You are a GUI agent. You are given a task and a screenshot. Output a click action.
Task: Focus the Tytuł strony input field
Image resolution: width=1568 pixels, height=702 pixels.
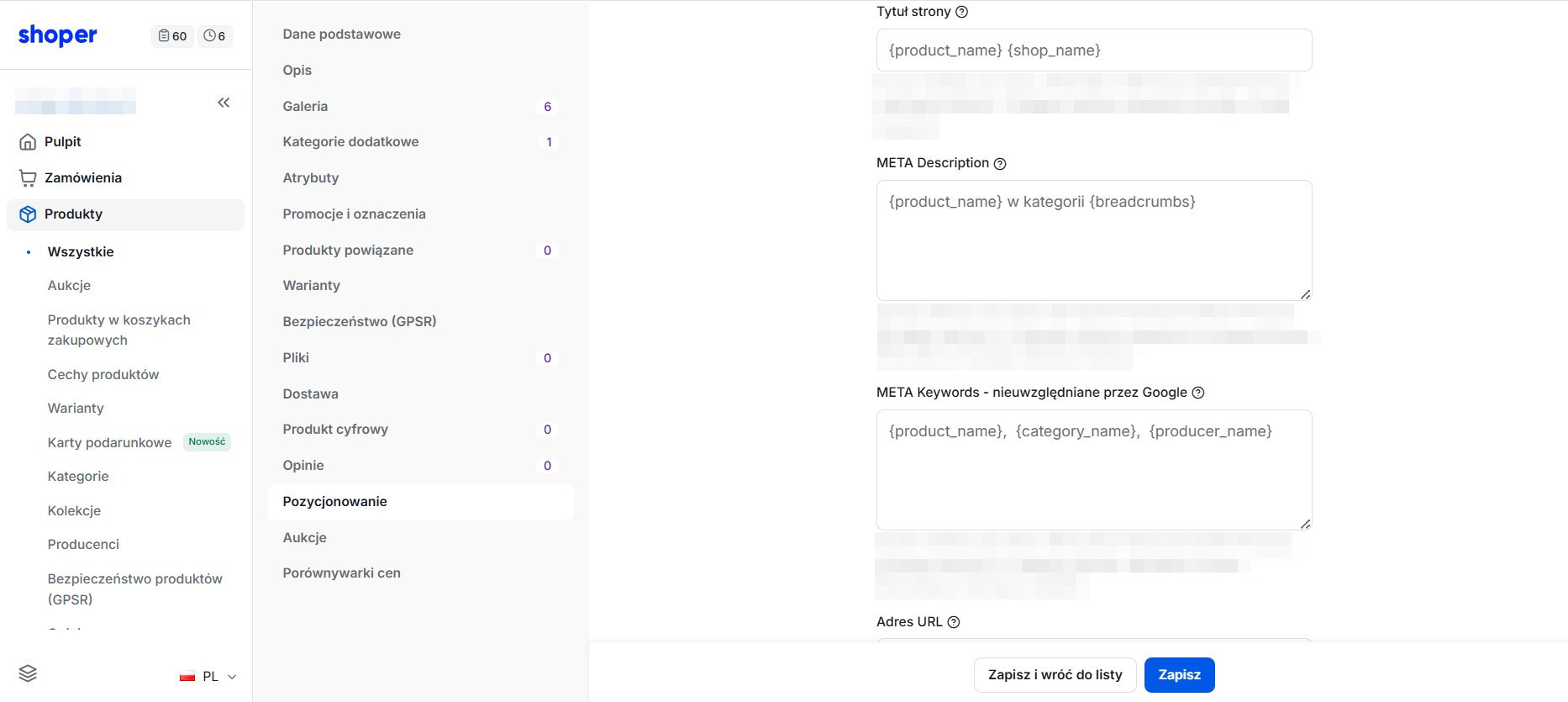click(x=1094, y=50)
